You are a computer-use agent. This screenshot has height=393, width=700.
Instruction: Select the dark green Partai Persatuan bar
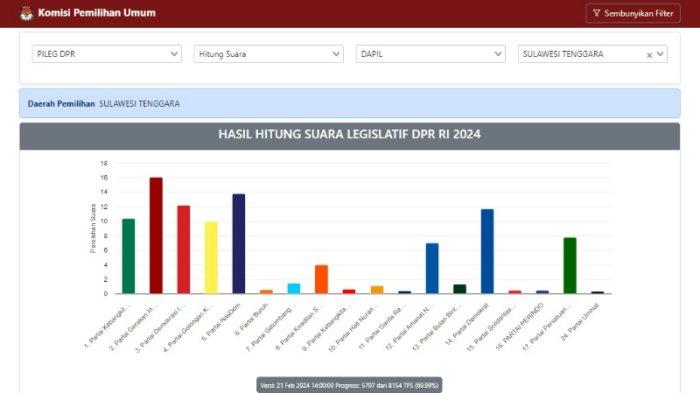pos(570,266)
